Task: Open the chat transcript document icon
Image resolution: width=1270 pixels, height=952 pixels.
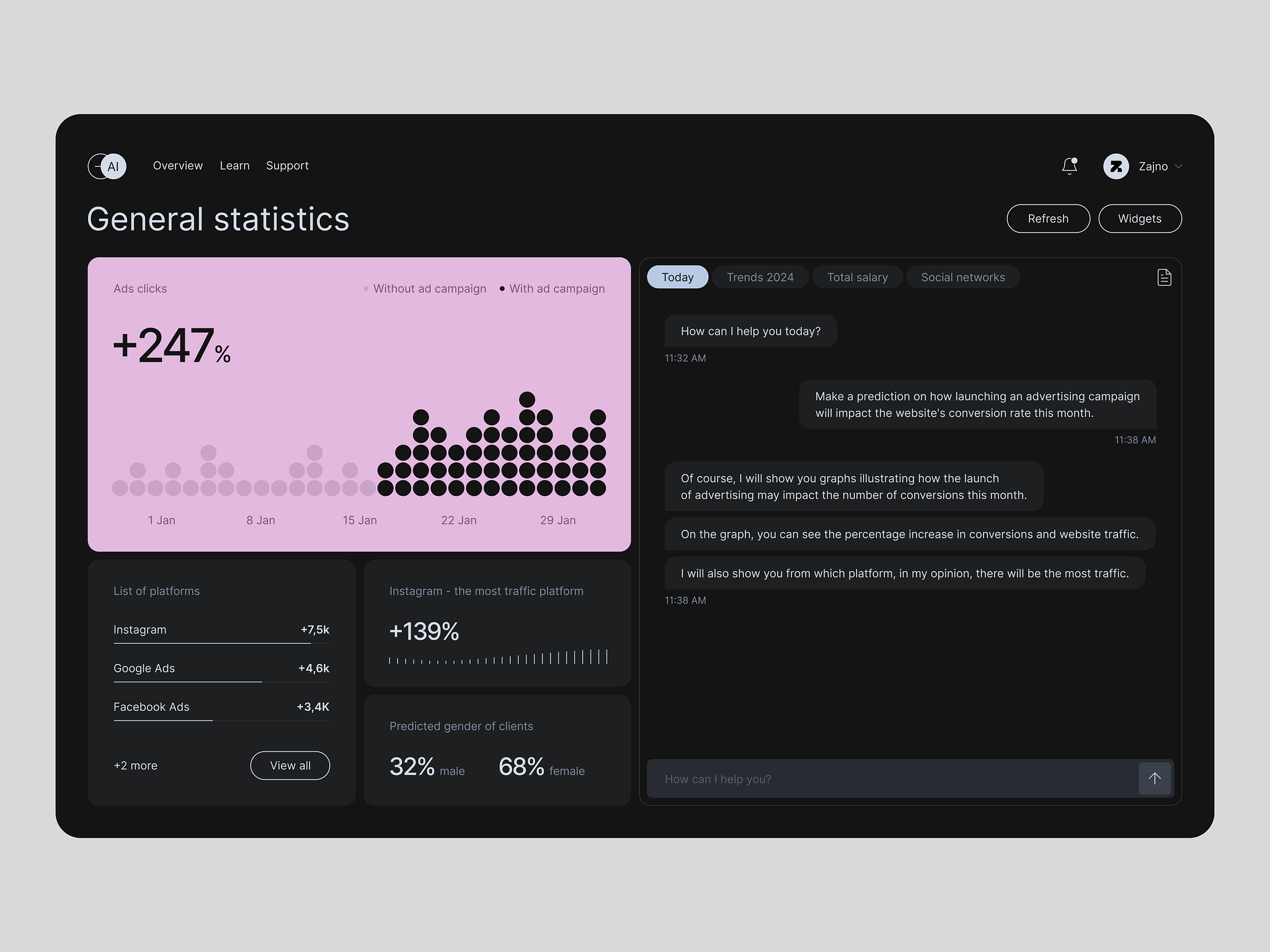Action: pyautogui.click(x=1163, y=277)
